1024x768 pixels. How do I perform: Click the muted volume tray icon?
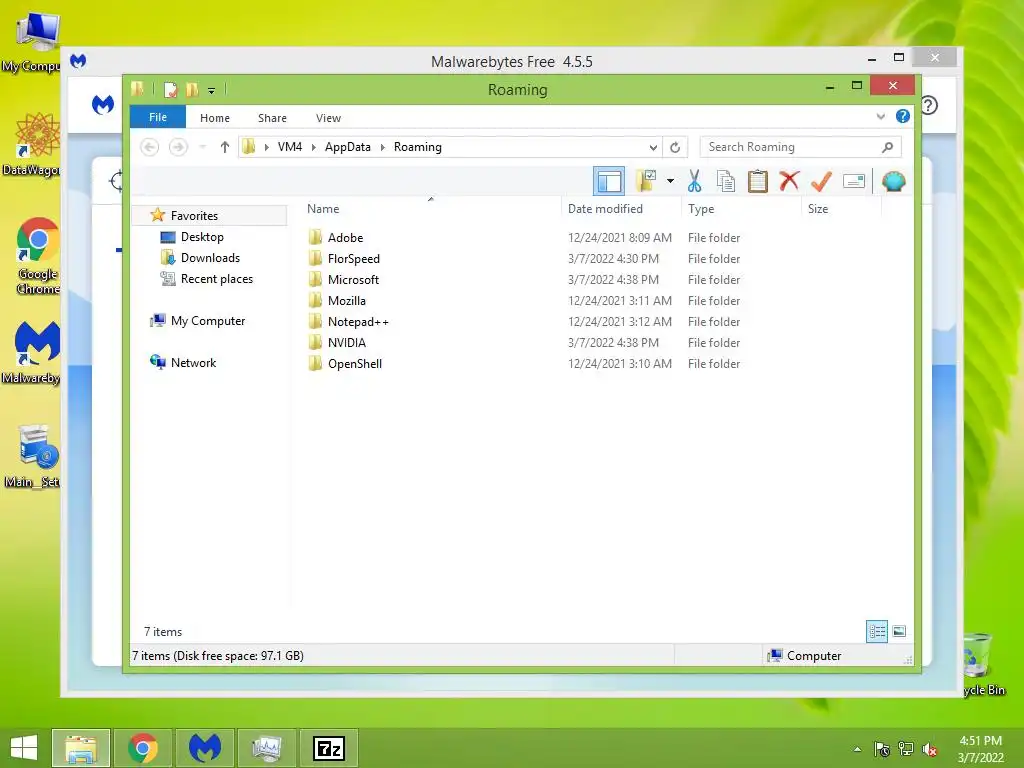(929, 749)
